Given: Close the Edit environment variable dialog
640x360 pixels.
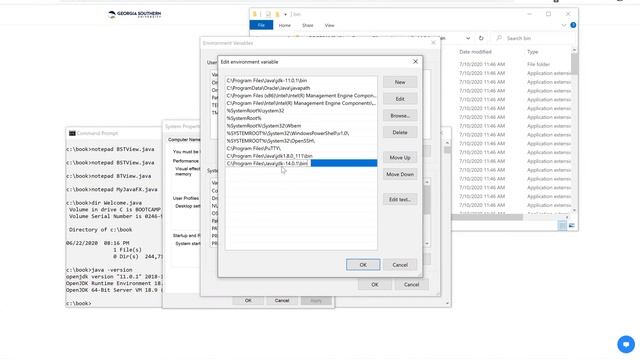Looking at the screenshot, I should point(415,62).
